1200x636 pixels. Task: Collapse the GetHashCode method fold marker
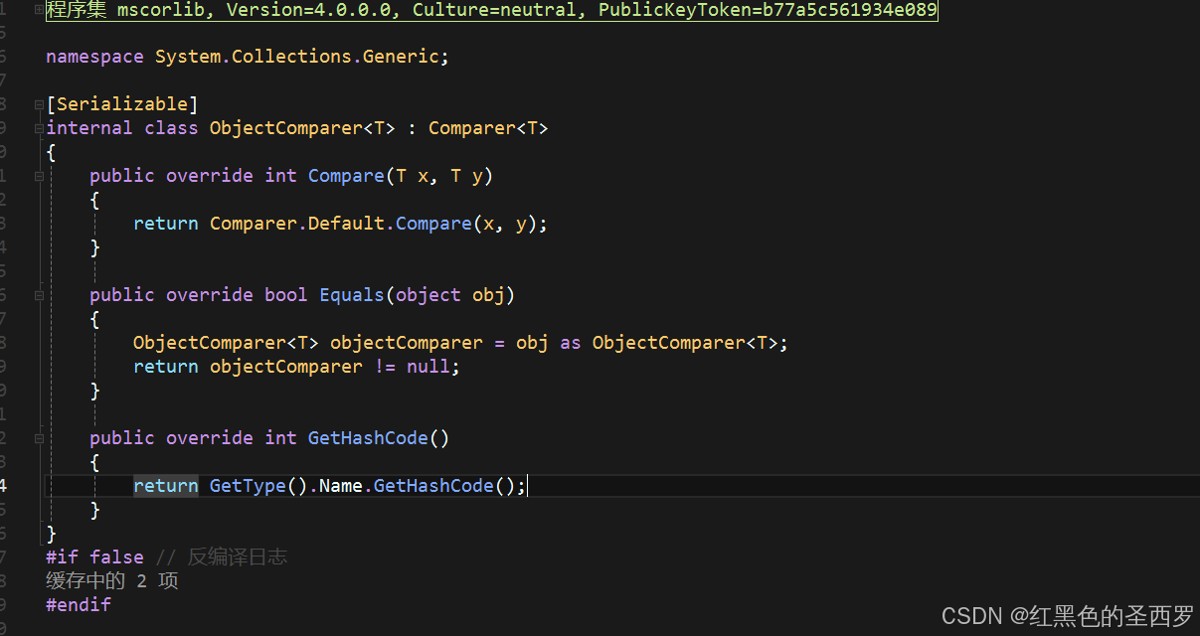pyautogui.click(x=39, y=438)
